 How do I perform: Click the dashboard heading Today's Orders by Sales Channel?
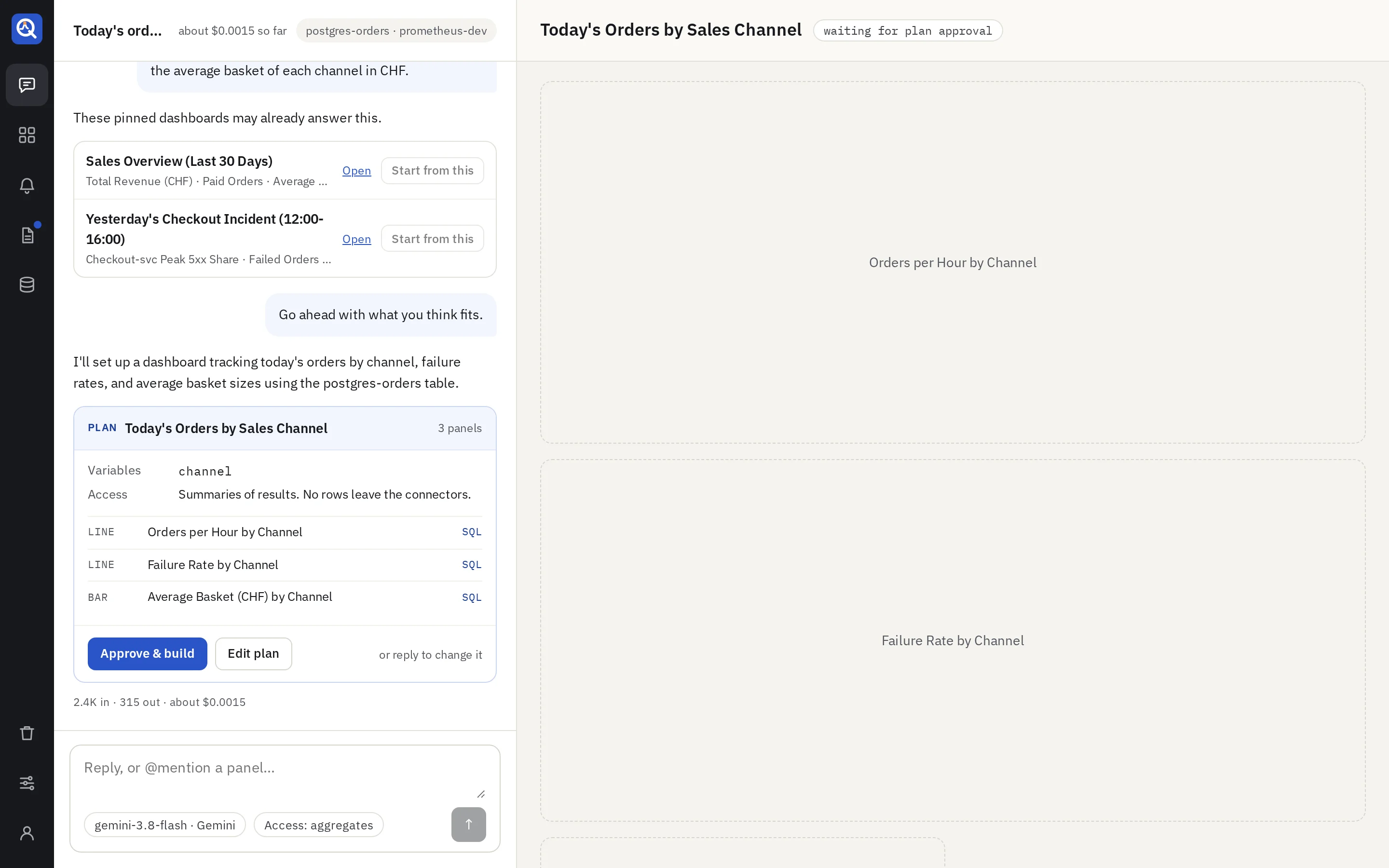pyautogui.click(x=670, y=30)
